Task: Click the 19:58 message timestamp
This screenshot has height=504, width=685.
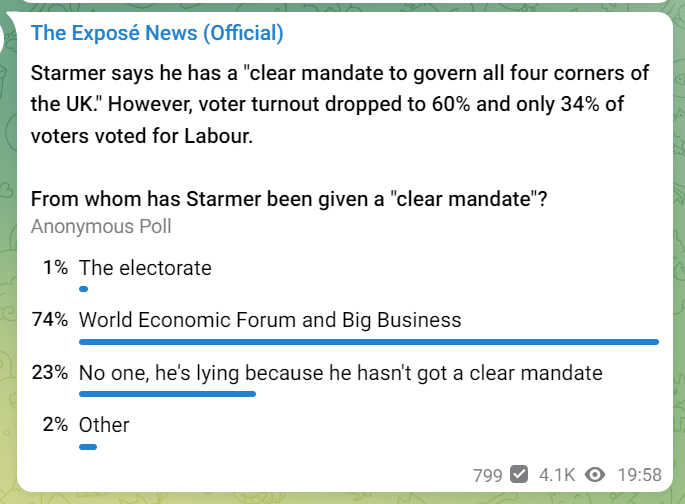Action: pos(640,475)
